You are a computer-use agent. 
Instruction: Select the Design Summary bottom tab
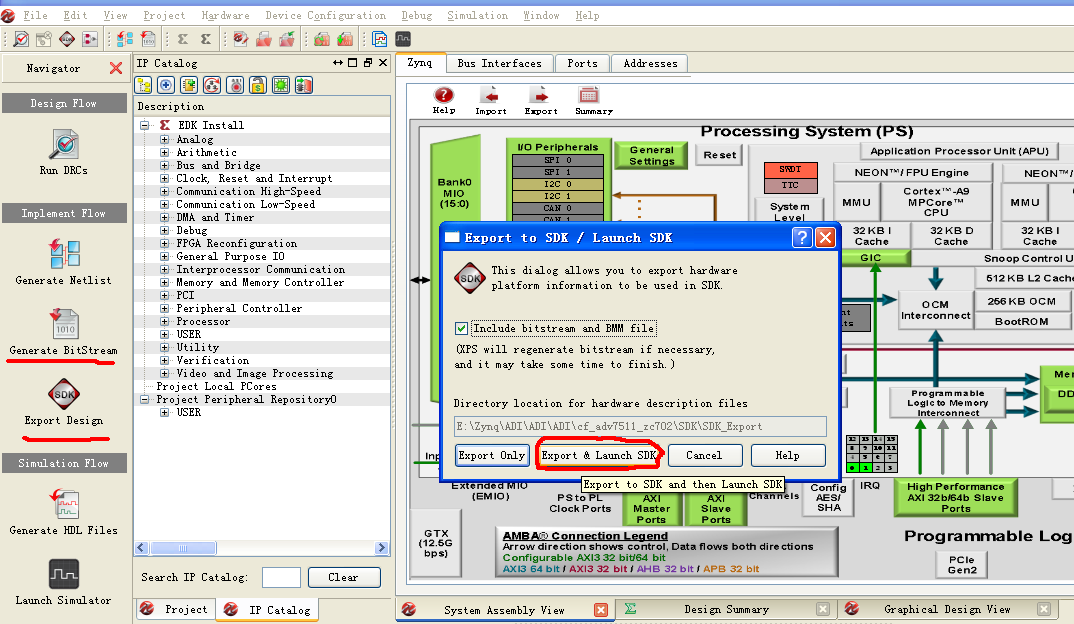point(726,609)
